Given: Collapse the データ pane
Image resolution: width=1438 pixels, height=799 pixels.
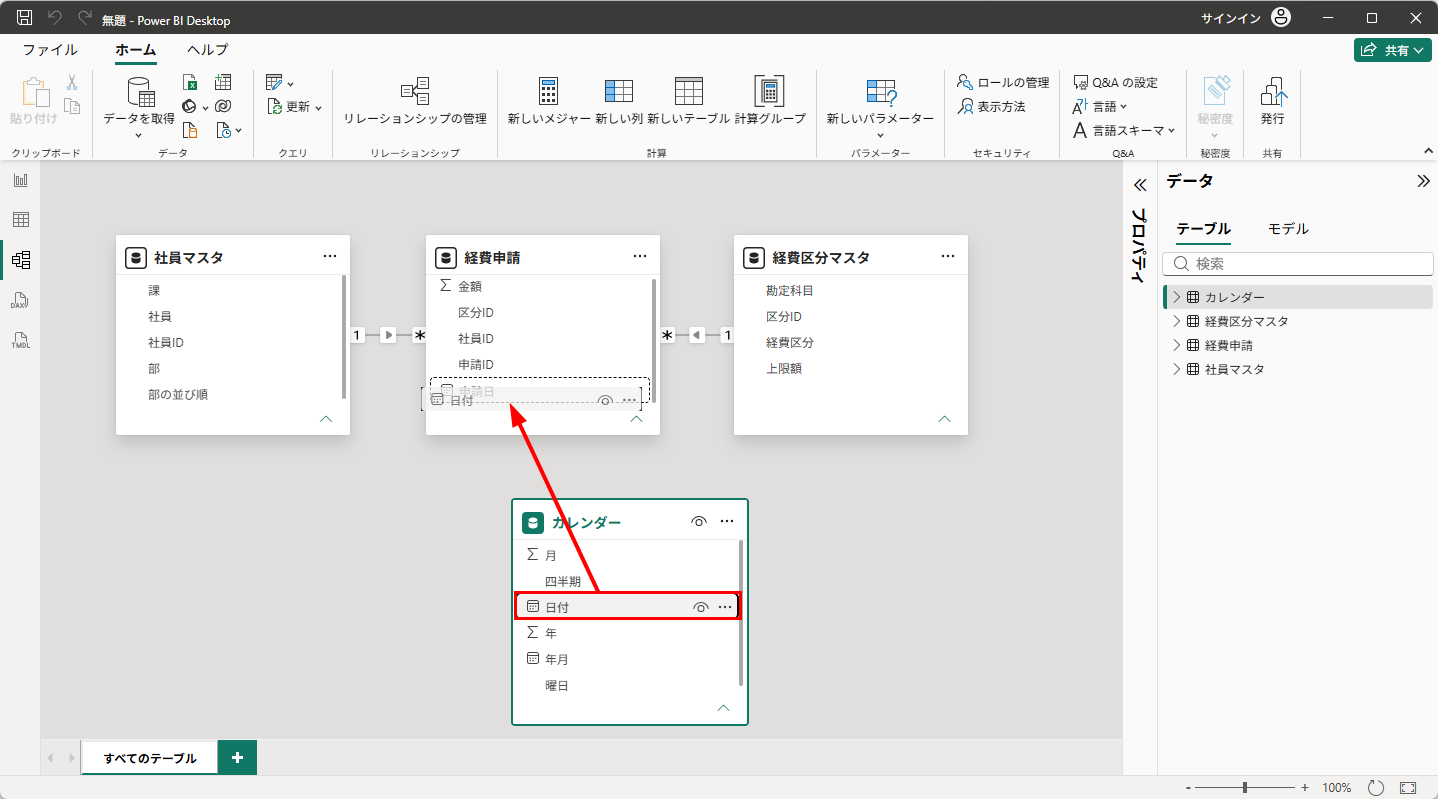Looking at the screenshot, I should click(x=1423, y=181).
